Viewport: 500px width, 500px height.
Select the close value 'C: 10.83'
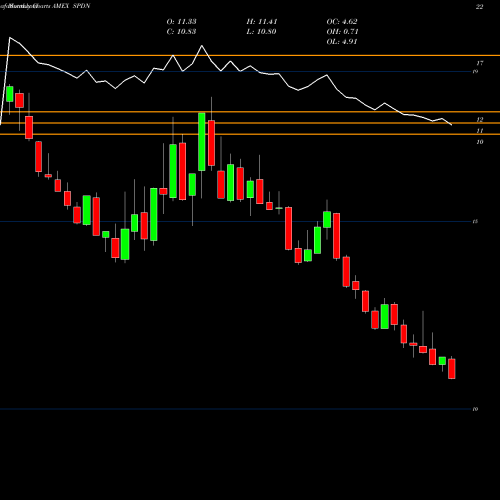(x=181, y=32)
